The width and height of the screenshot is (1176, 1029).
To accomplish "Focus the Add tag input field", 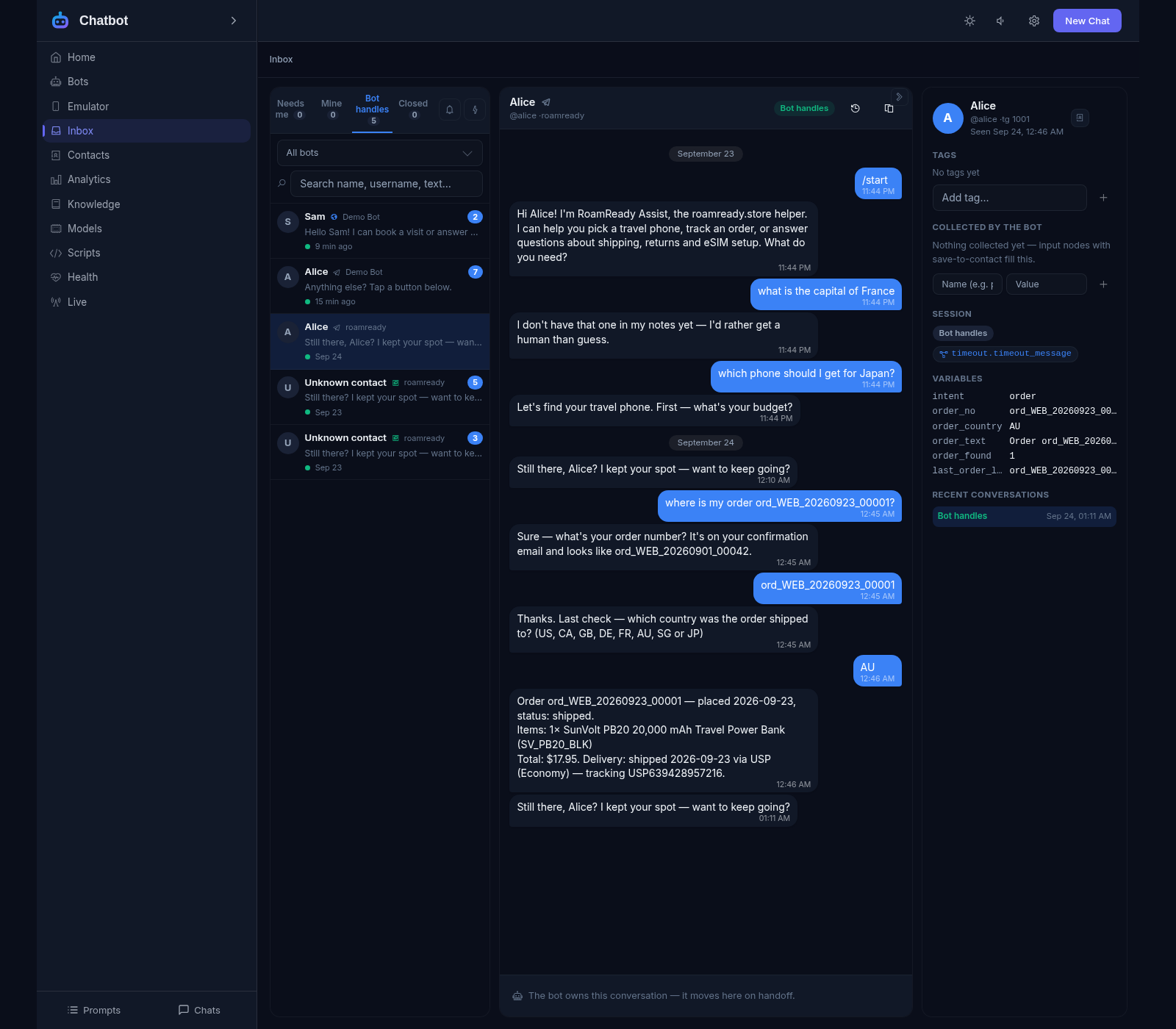I will coord(1009,198).
